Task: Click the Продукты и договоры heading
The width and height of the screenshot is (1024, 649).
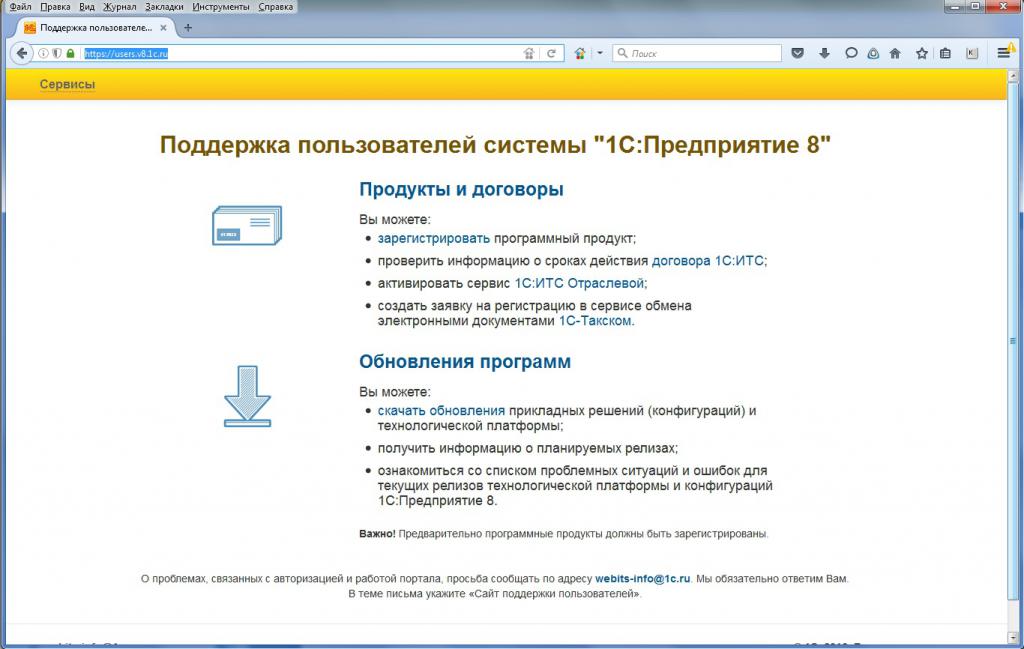Action: pyautogui.click(x=461, y=189)
